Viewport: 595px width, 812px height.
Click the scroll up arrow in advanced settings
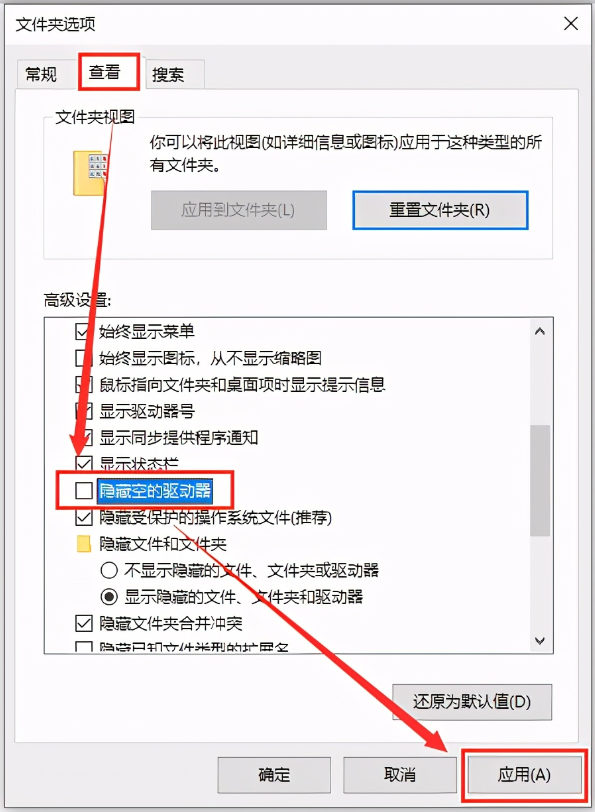540,331
